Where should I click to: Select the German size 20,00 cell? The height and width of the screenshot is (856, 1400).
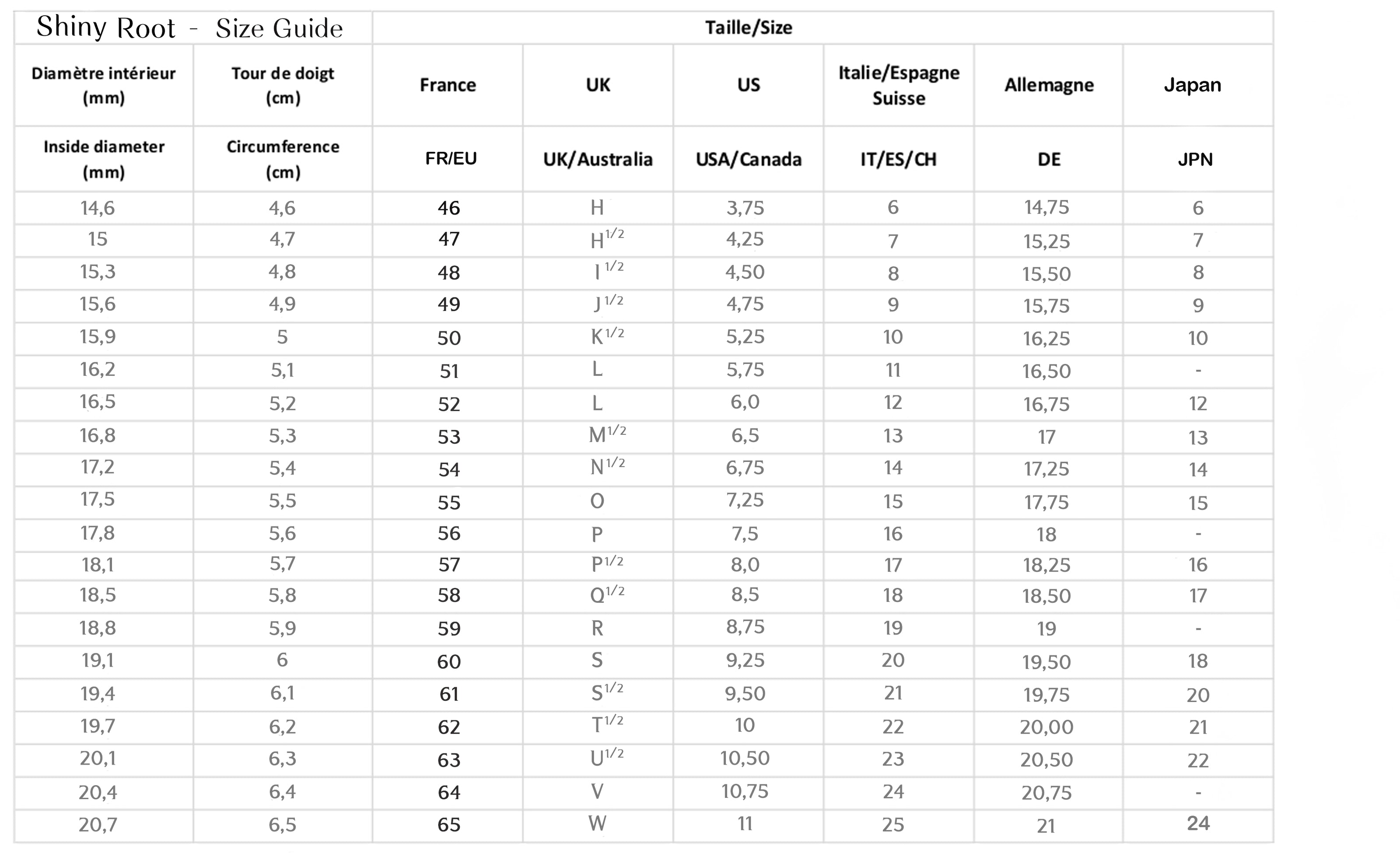coord(1046,727)
